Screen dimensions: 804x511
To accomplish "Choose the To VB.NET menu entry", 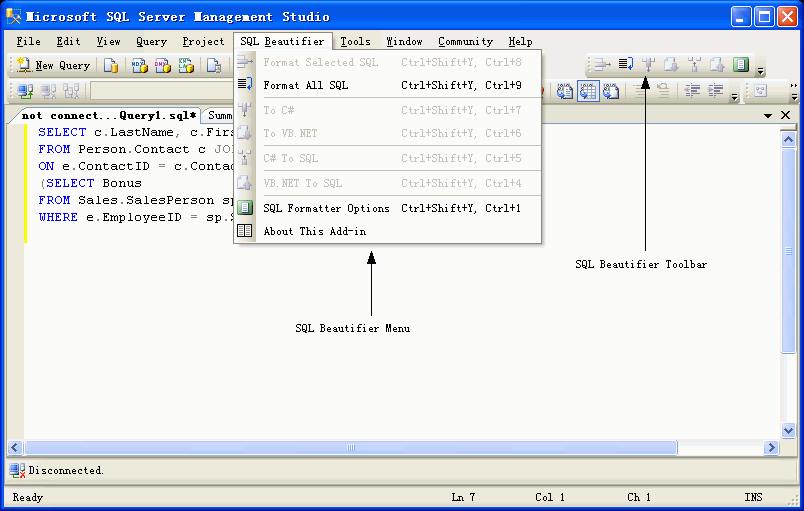I will (x=388, y=133).
